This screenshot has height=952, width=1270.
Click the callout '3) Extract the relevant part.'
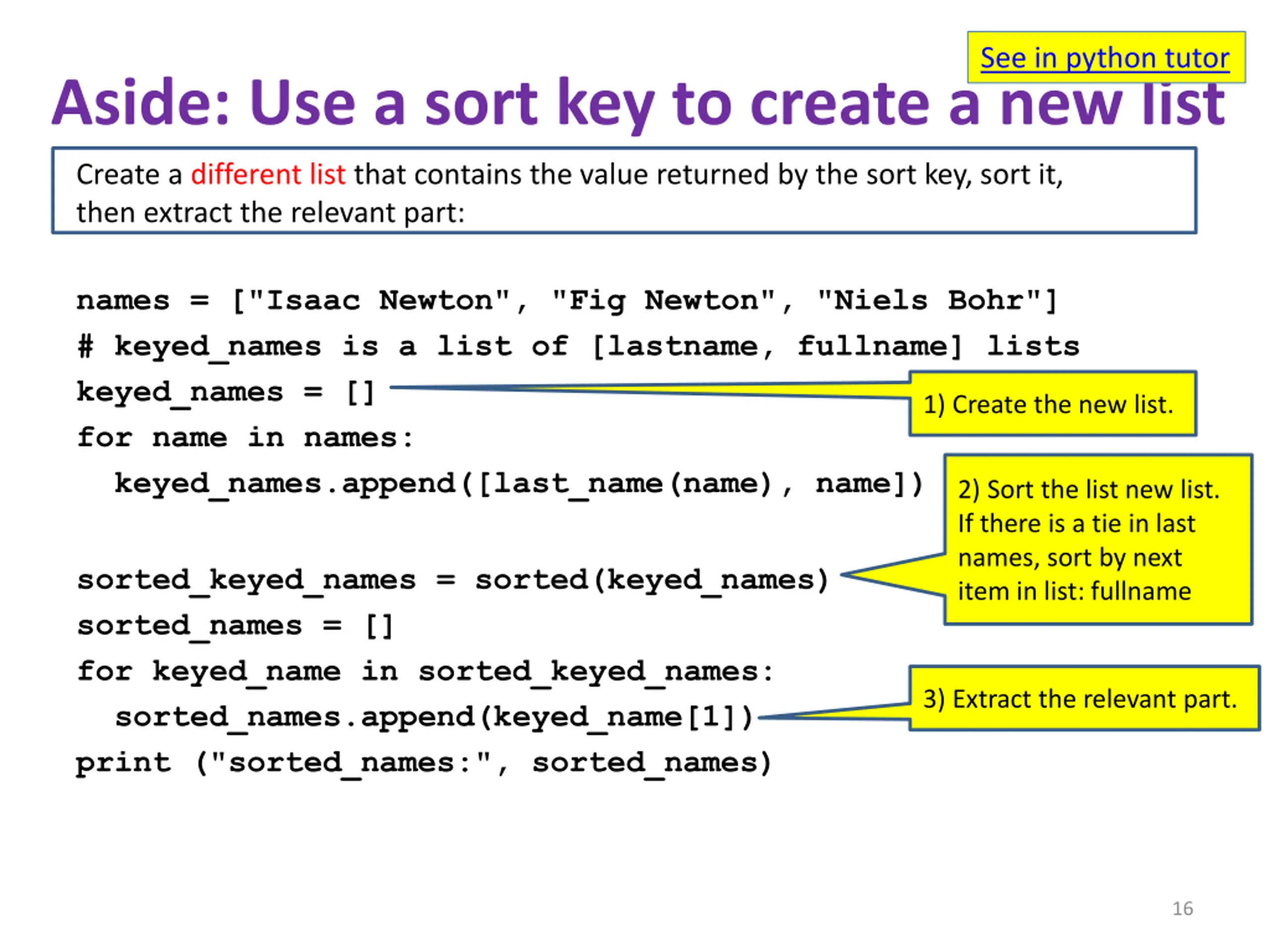pyautogui.click(x=1084, y=698)
